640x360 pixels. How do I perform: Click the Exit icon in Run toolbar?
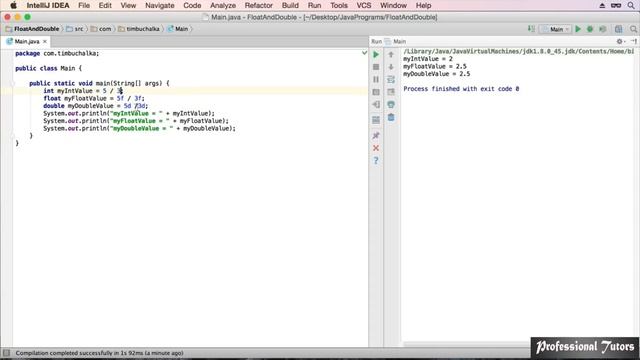[376, 104]
